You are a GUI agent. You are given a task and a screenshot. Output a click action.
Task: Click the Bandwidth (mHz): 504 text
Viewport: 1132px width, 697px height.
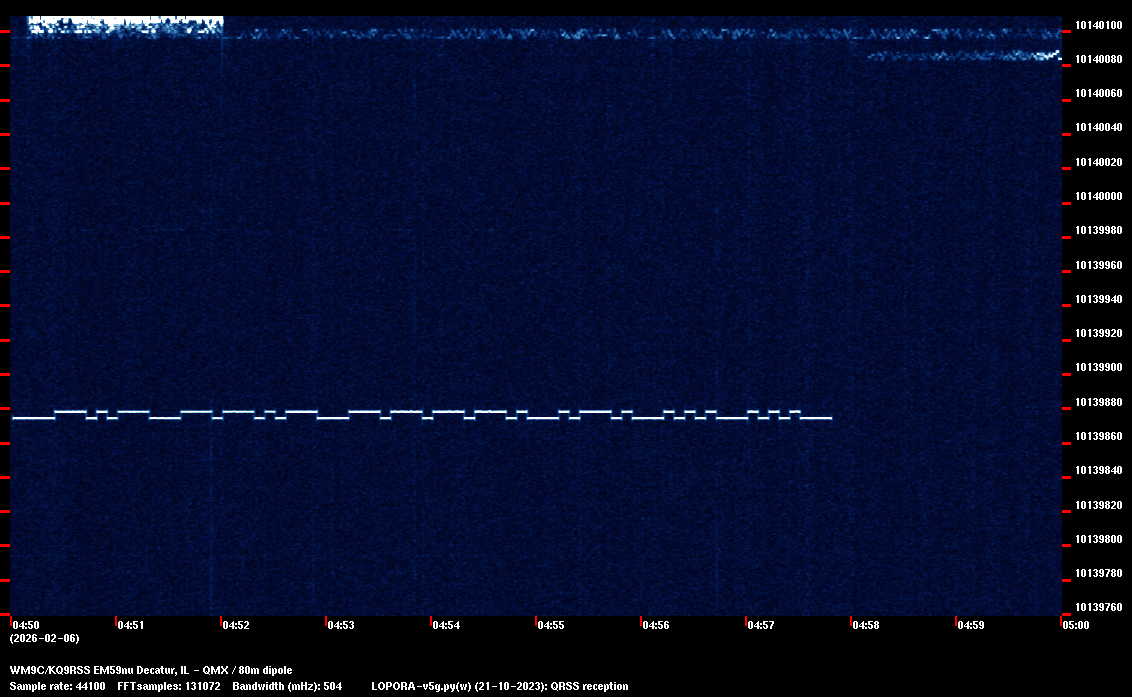click(287, 687)
